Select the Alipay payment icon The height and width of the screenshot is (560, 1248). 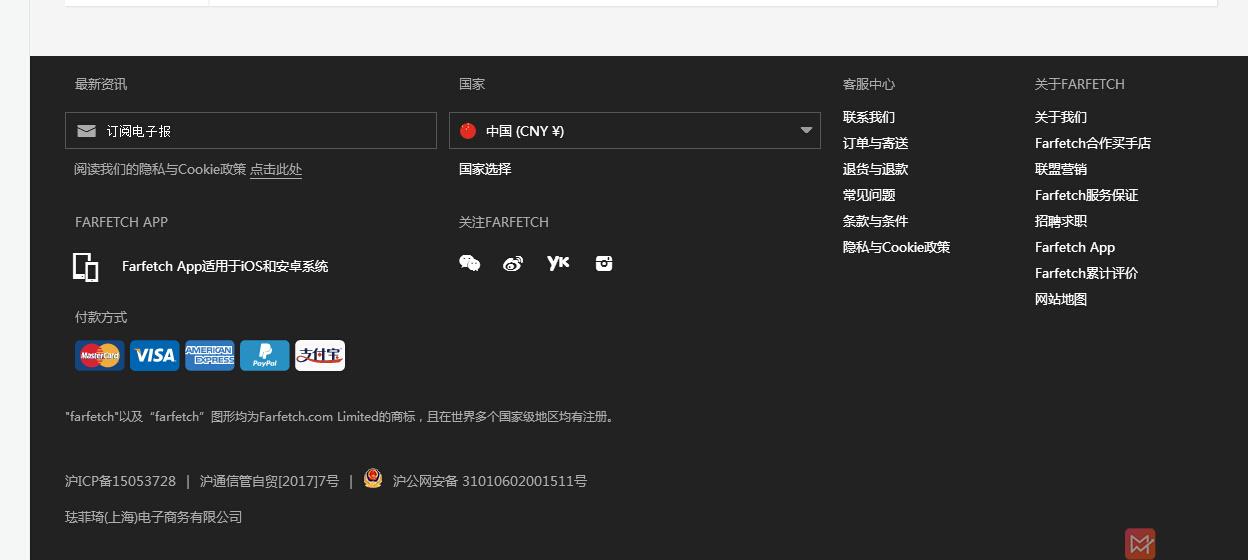tap(320, 355)
